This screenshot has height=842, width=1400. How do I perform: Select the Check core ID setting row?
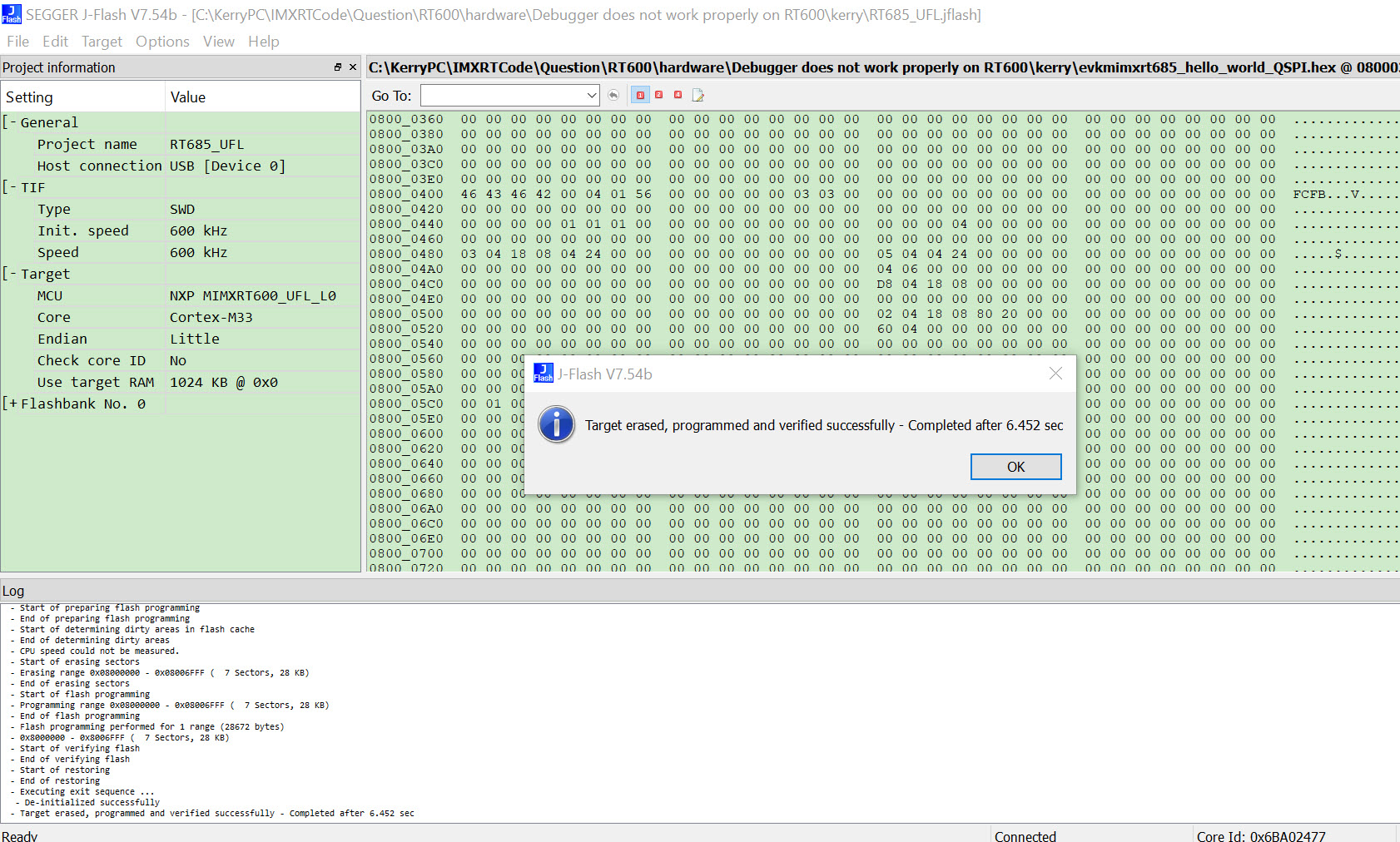coord(92,360)
